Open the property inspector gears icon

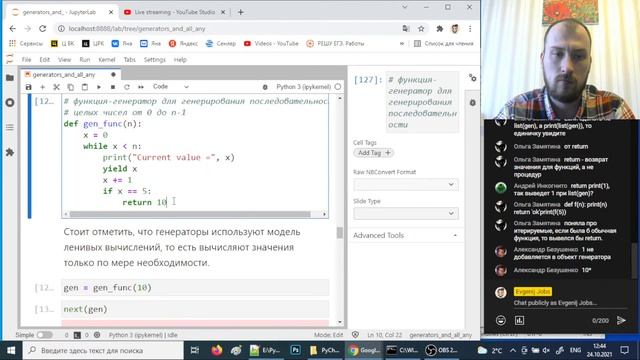473,78
